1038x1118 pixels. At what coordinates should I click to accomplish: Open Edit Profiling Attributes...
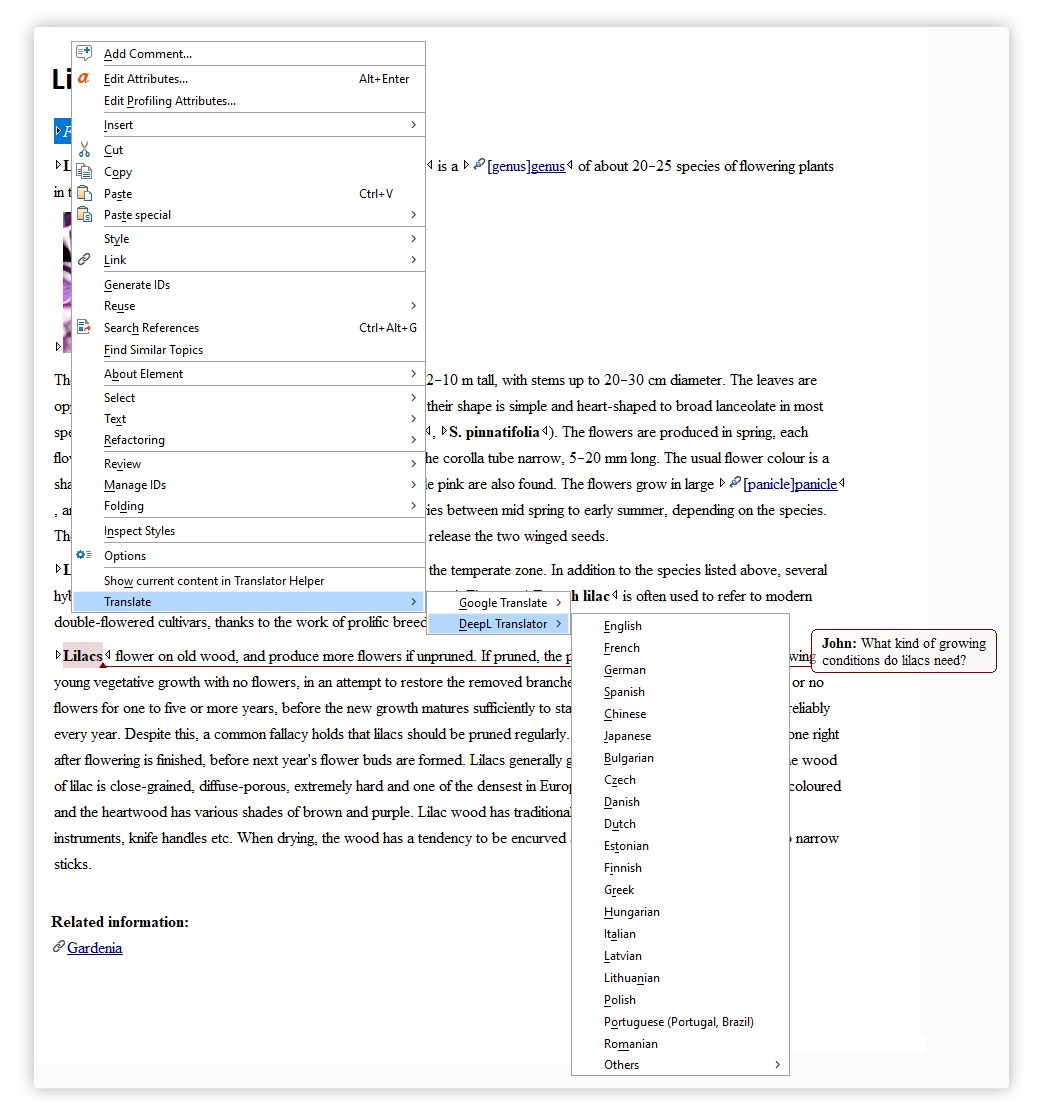249,101
